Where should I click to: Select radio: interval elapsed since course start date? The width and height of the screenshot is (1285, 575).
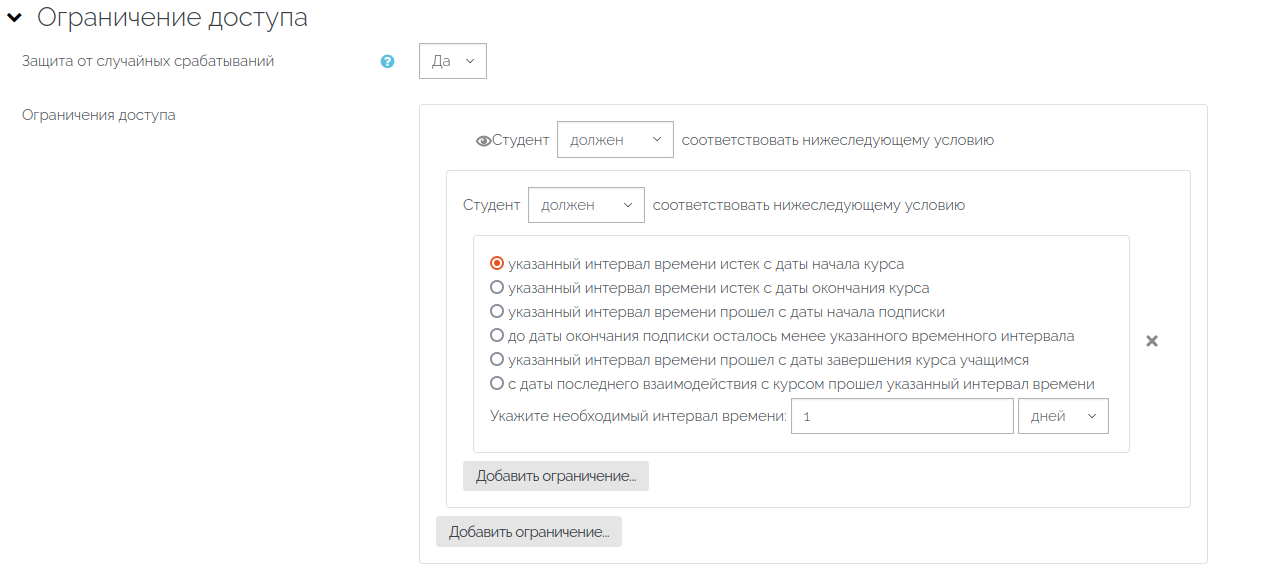point(497,264)
